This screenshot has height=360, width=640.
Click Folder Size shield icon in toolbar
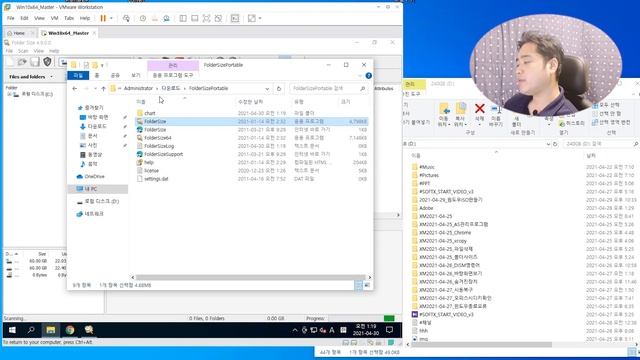(x=47, y=62)
